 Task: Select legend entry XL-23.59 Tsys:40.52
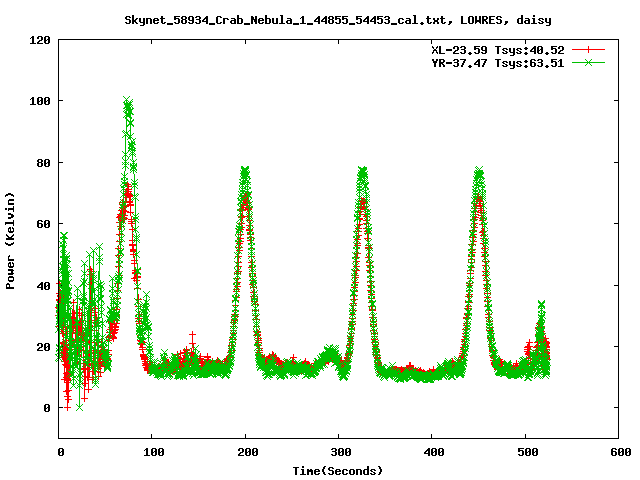(x=498, y=50)
